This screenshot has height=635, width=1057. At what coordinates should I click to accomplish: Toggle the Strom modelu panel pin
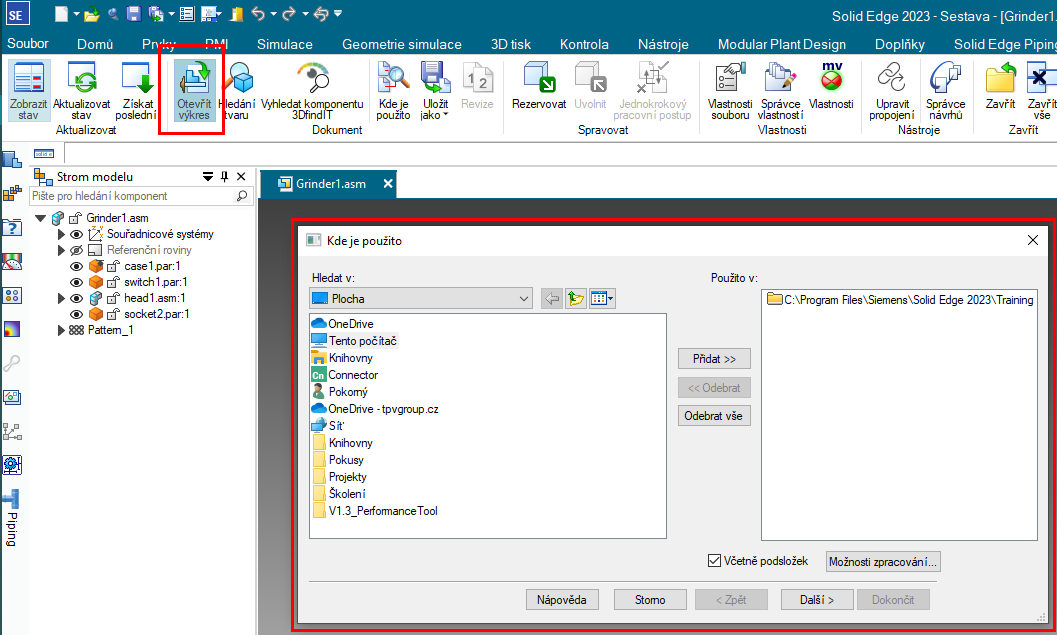click(224, 177)
